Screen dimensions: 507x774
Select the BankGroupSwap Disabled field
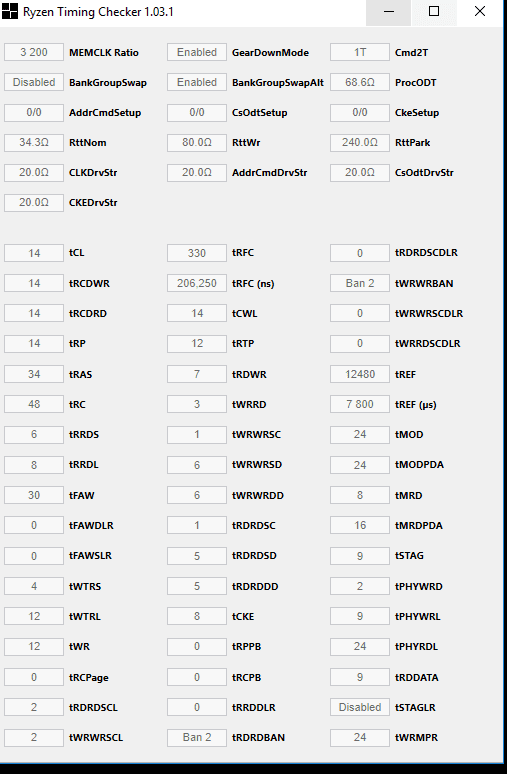click(34, 82)
